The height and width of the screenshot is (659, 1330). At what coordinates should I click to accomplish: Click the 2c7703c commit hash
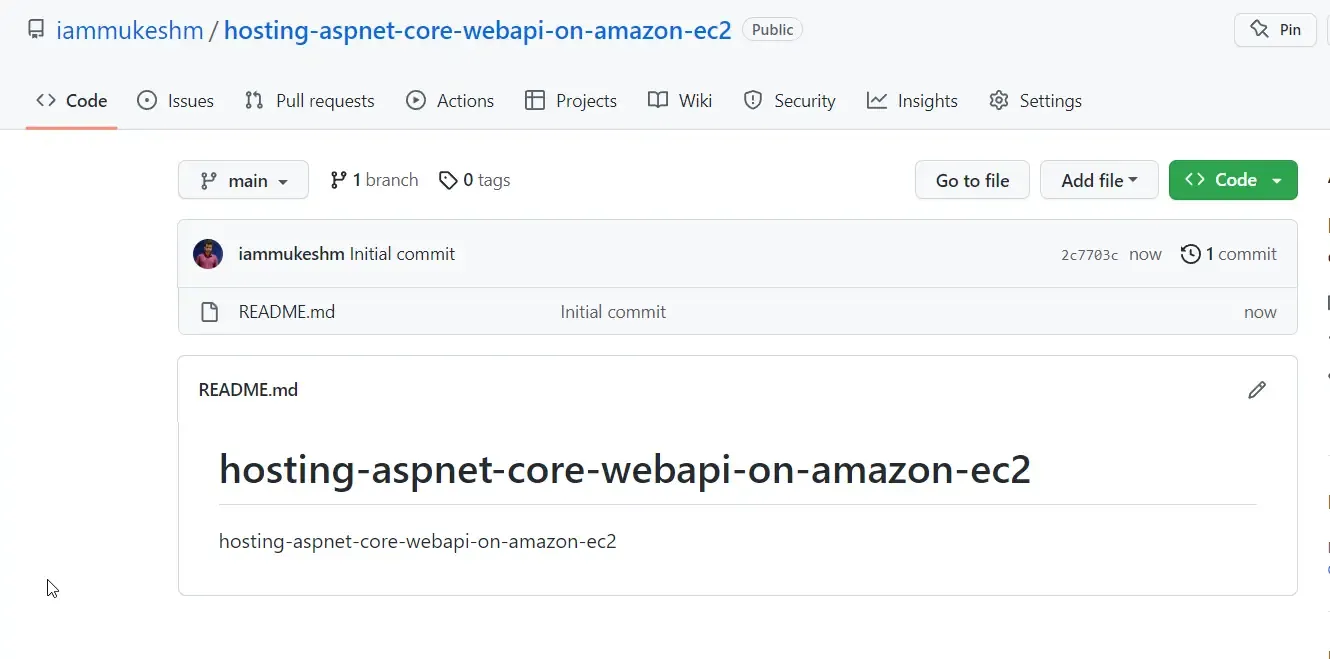point(1089,254)
